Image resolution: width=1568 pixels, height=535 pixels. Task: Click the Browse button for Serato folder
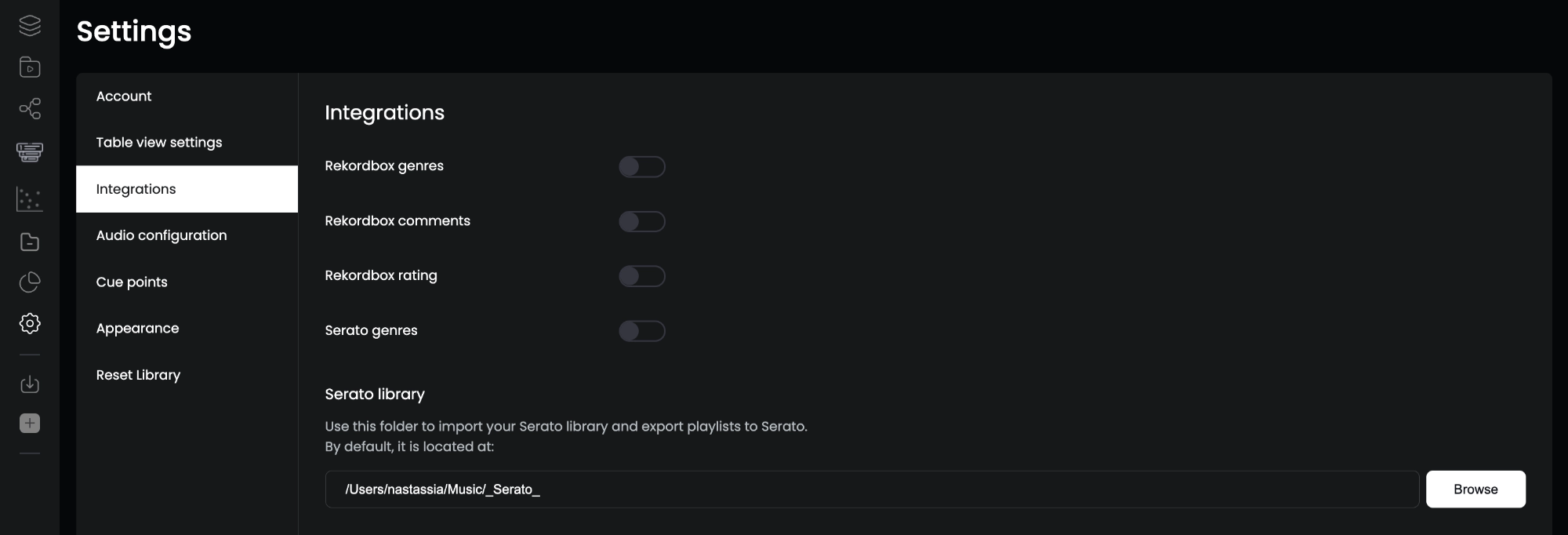pos(1475,490)
